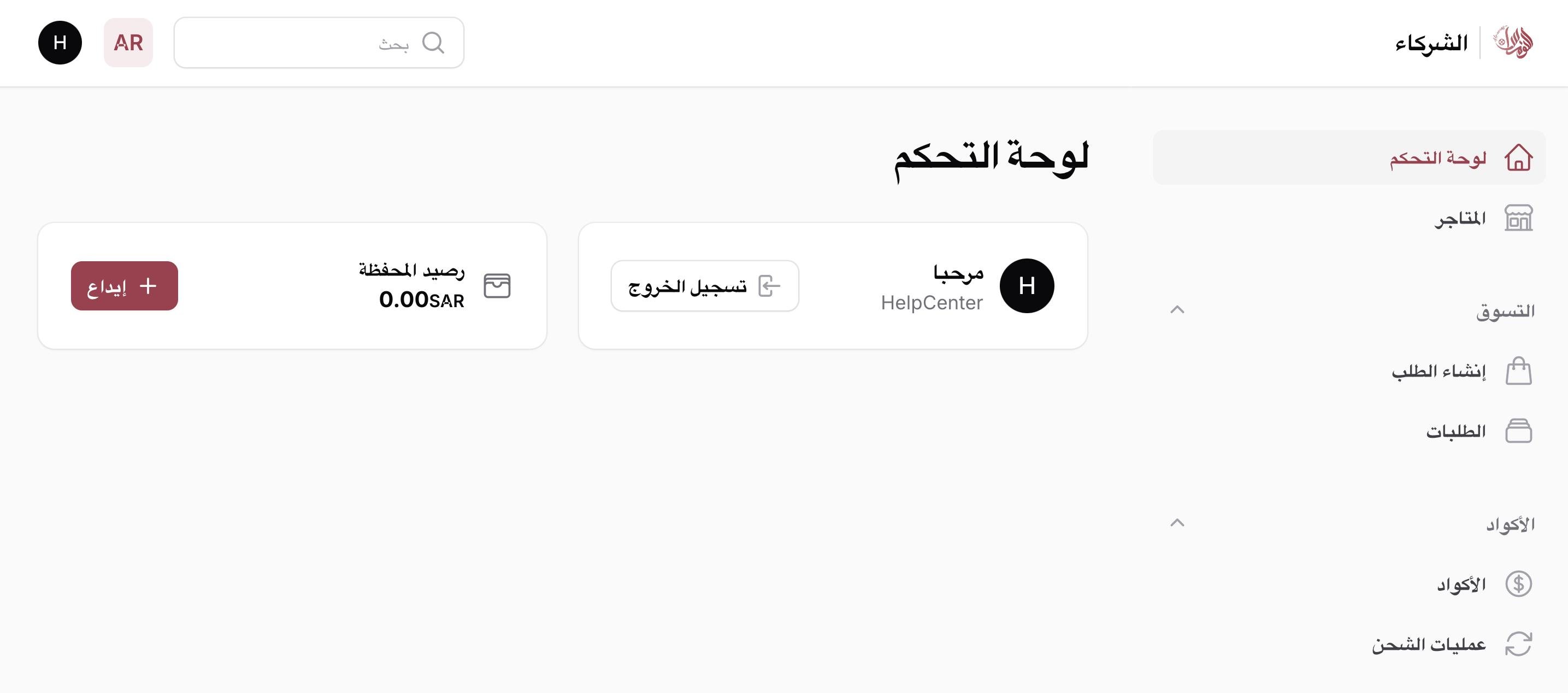Collapse the الأكواد section chevron
This screenshot has height=693, width=1568.
tap(1177, 522)
